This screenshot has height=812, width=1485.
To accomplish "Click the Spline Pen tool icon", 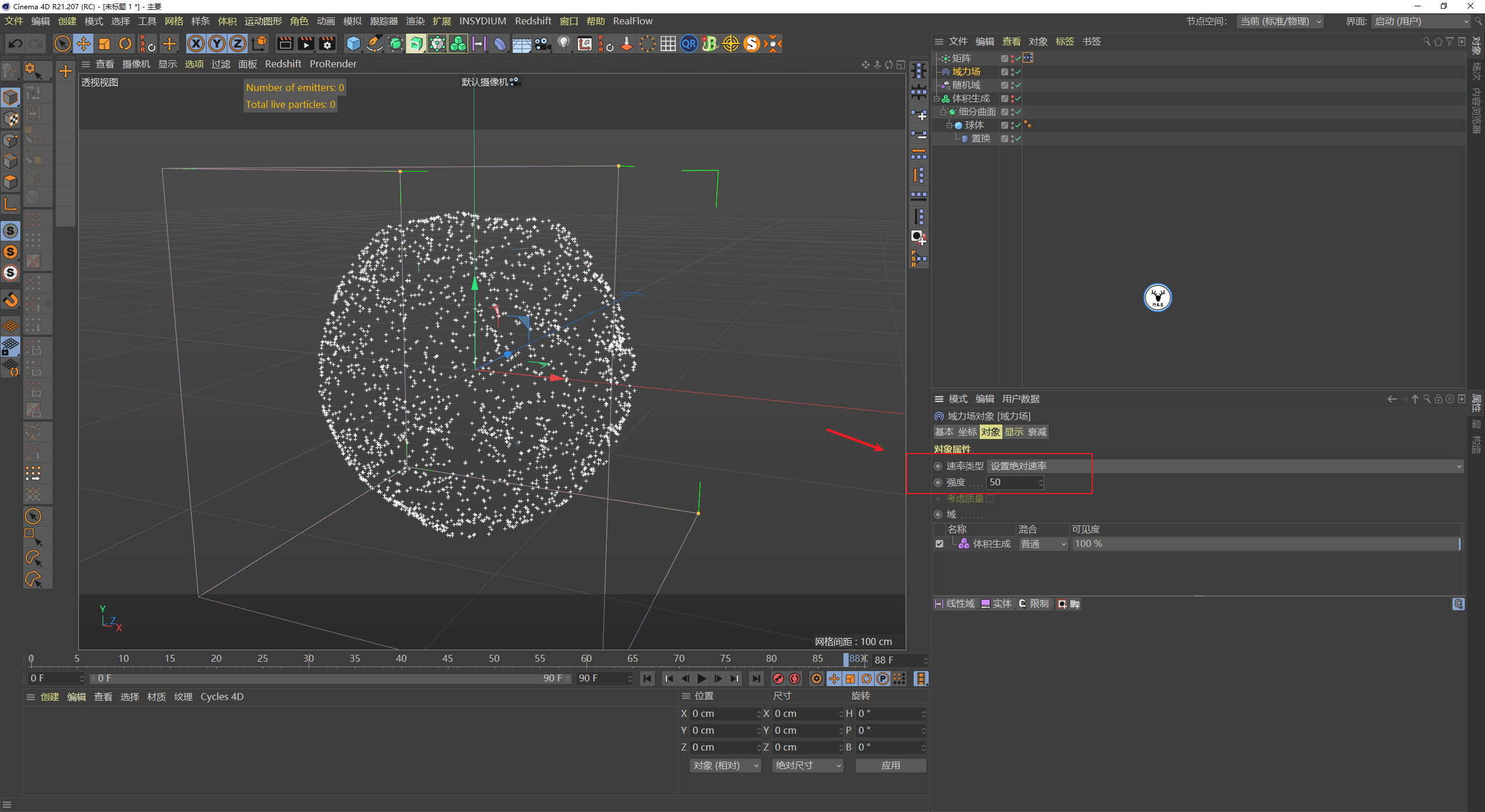I will 375,43.
